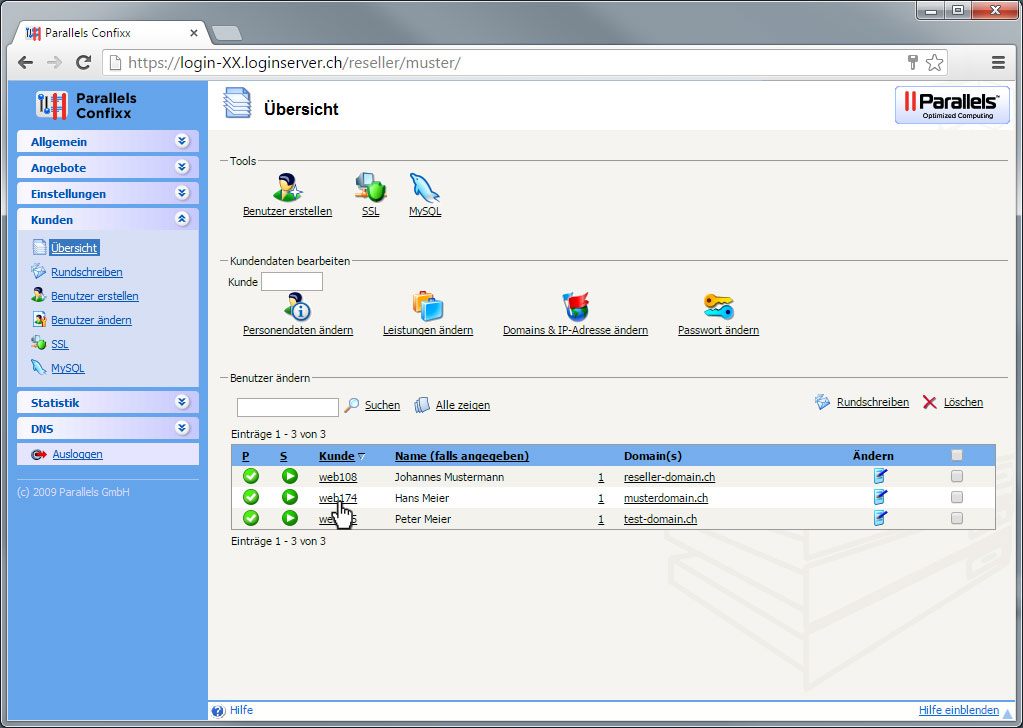Tick the select-all checkbox in table header
Screen dimensions: 1023x728
[957, 455]
